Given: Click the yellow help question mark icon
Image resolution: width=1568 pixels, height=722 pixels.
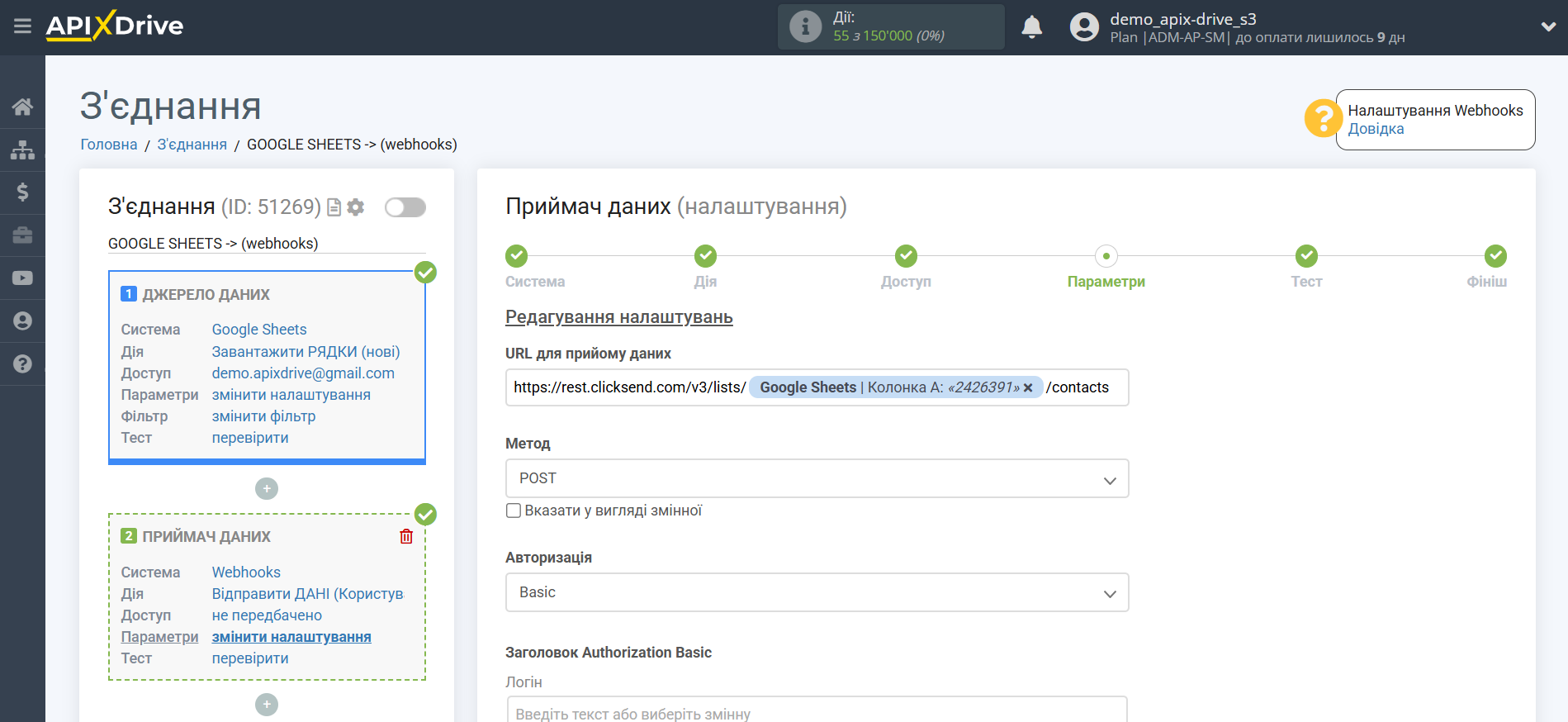Looking at the screenshot, I should point(1323,118).
